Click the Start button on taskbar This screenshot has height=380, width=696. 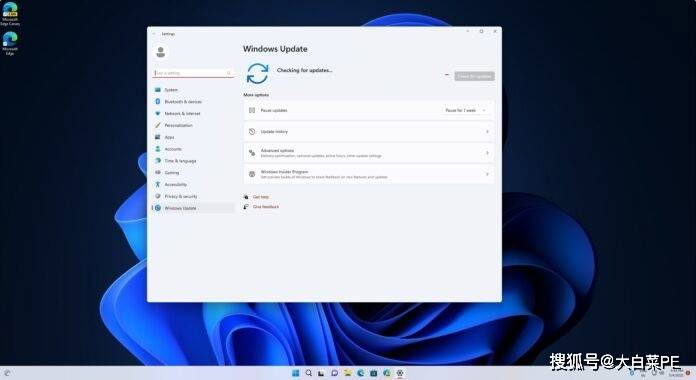click(x=296, y=373)
